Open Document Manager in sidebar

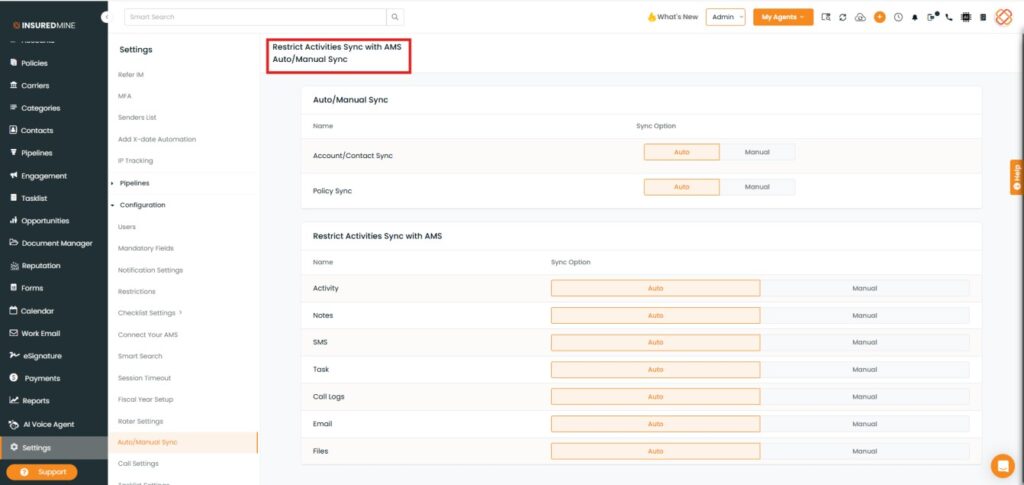click(x=56, y=243)
